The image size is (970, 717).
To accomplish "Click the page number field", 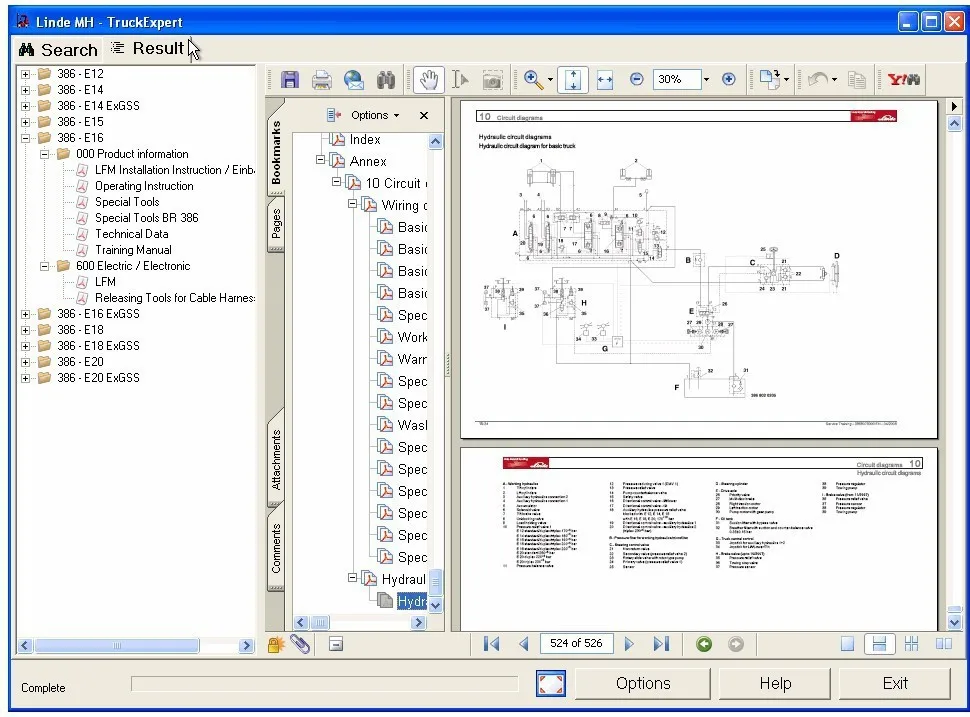I will point(576,643).
